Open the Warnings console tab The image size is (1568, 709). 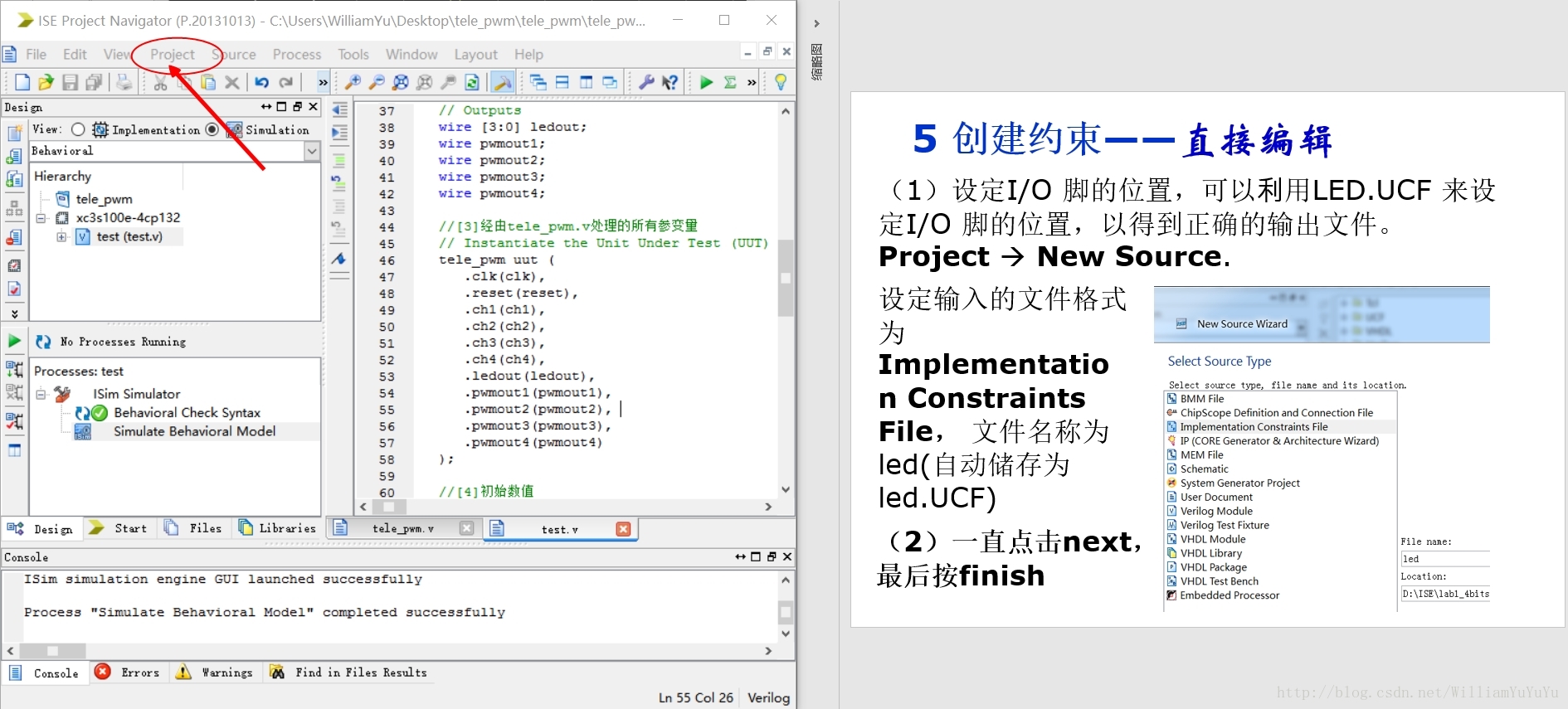pos(215,673)
